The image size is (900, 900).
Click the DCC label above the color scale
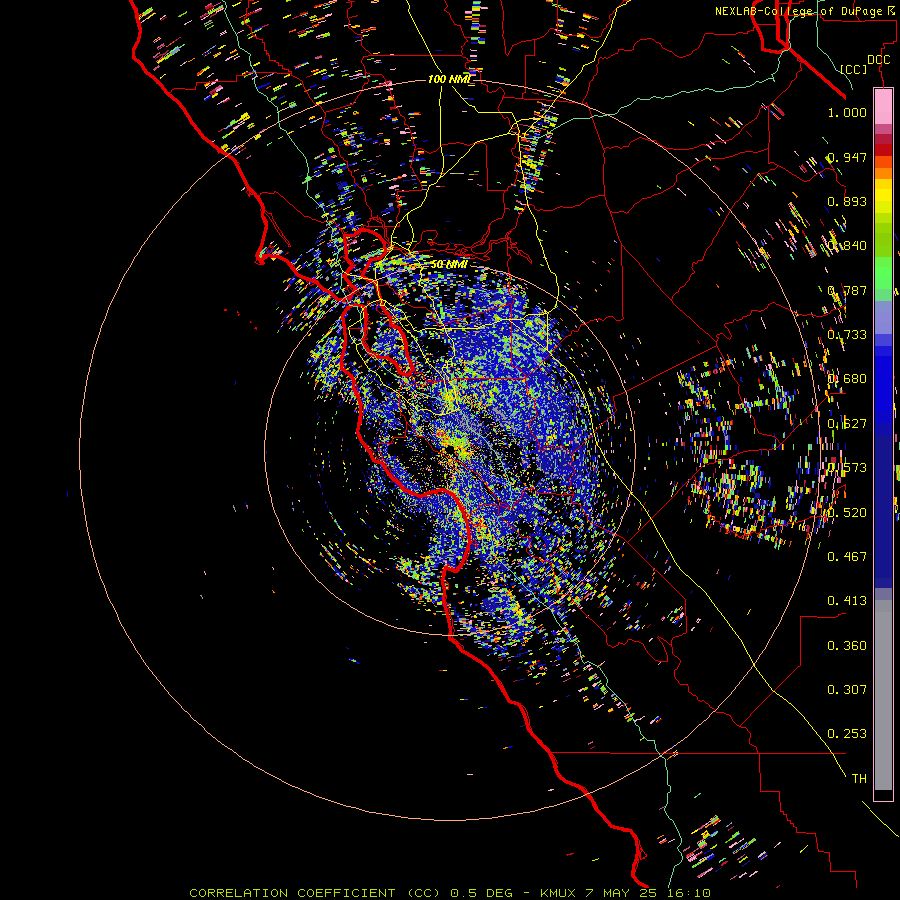pyautogui.click(x=878, y=60)
